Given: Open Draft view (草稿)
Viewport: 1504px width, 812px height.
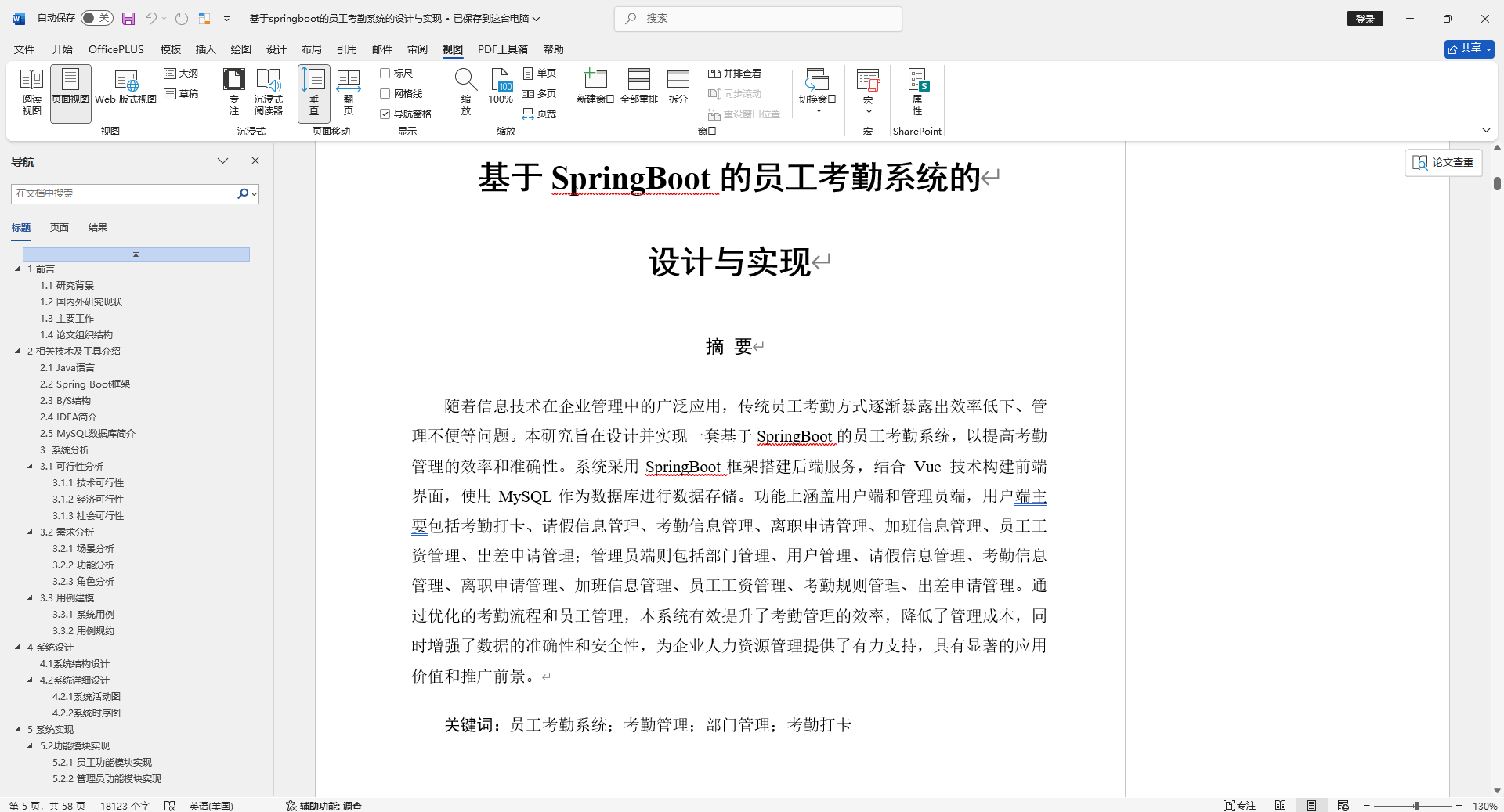Looking at the screenshot, I should (181, 94).
